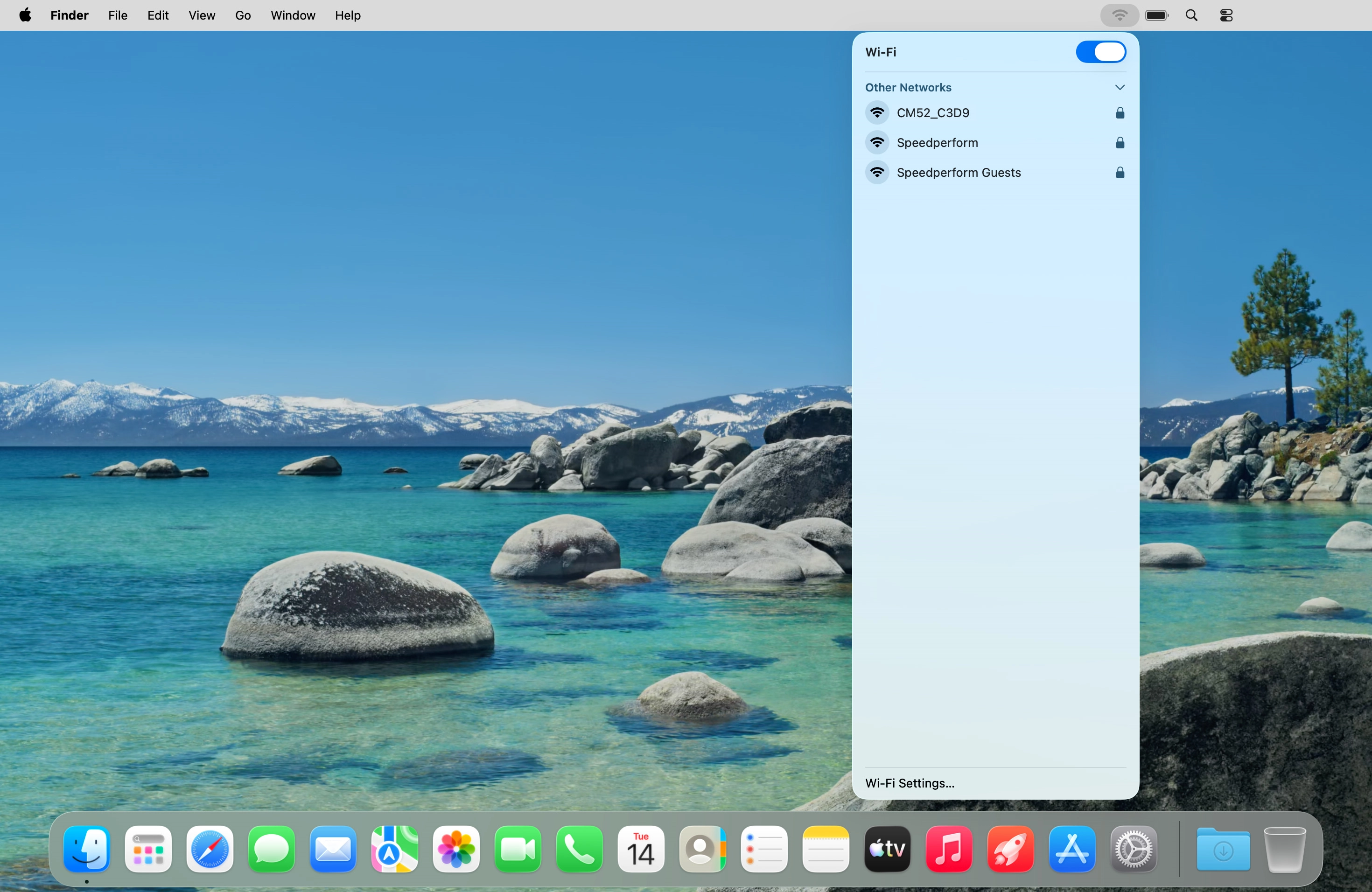Click the battery status icon
The width and height of the screenshot is (1372, 892).
point(1156,15)
